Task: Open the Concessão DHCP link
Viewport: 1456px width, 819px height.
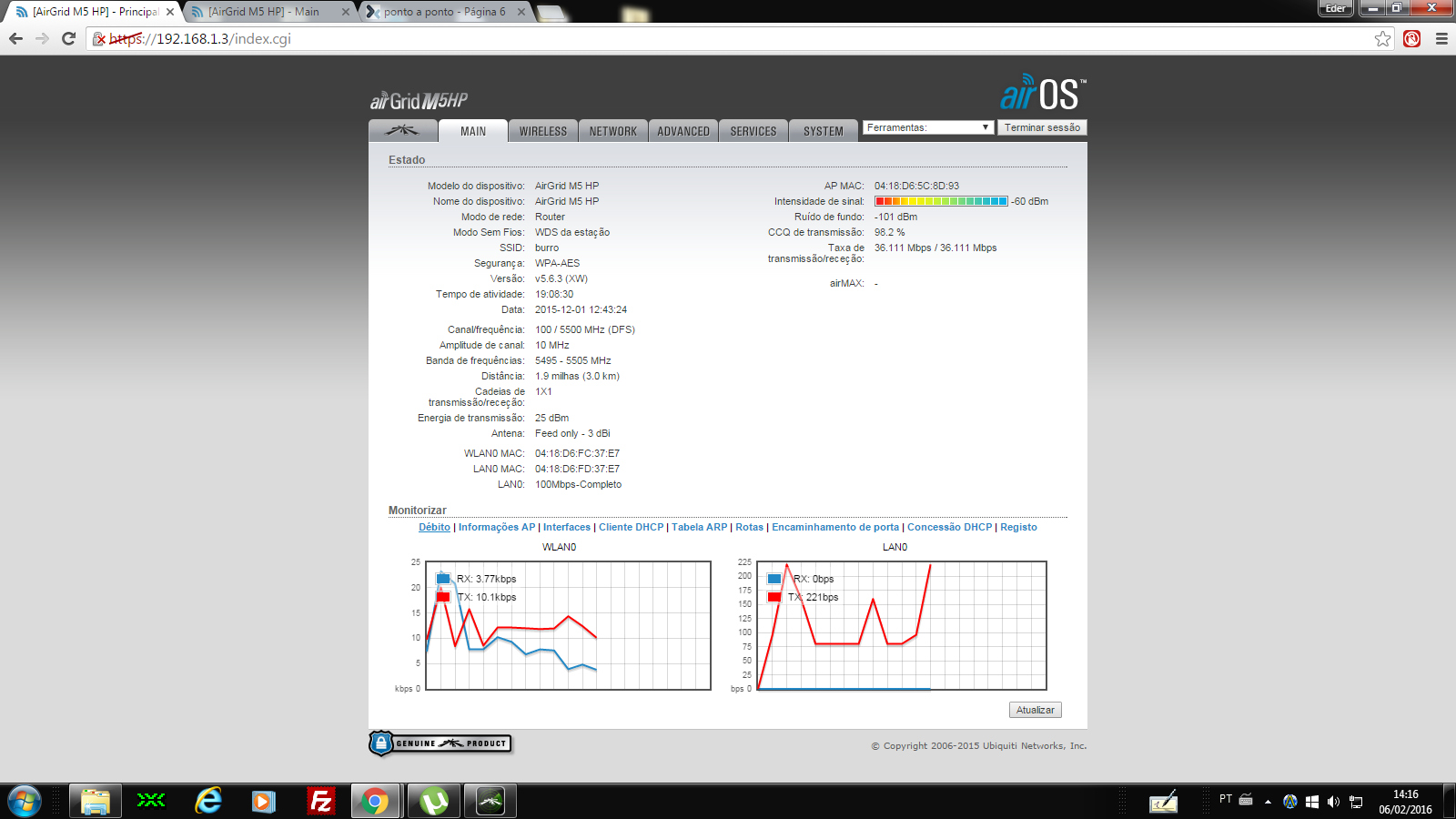Action: coord(950,527)
